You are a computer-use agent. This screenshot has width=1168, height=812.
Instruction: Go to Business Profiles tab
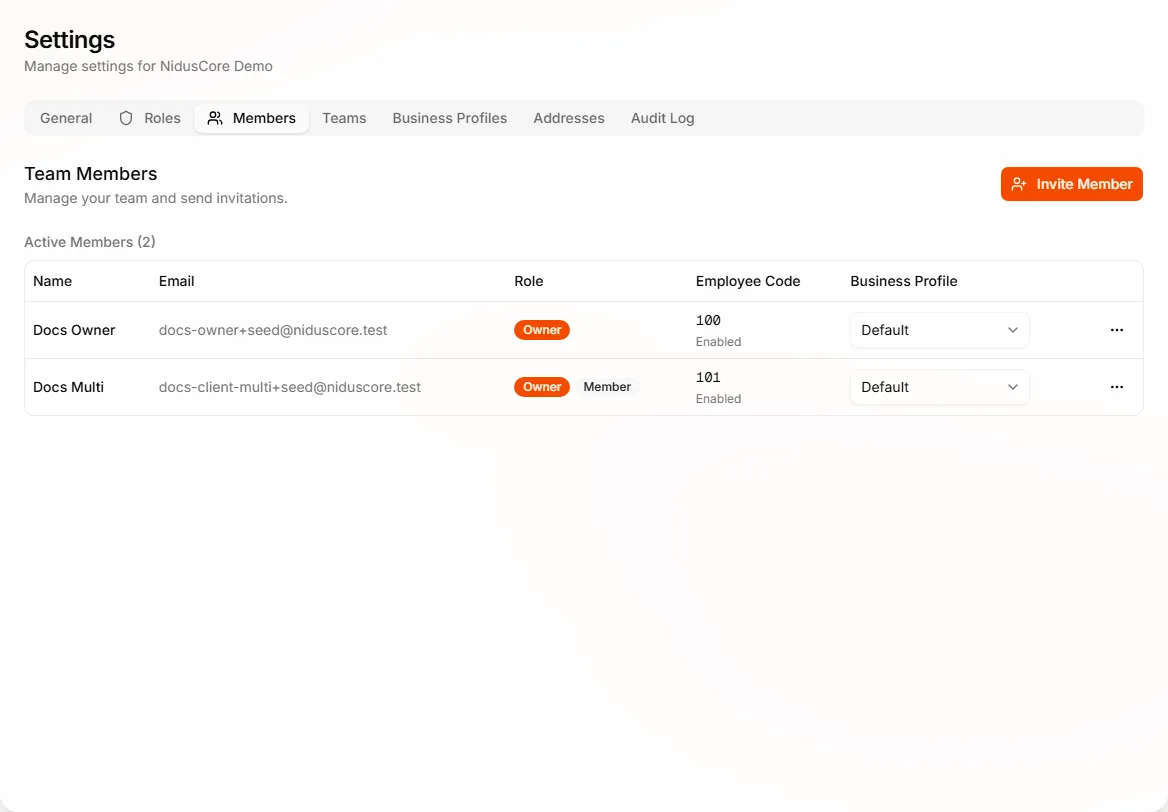click(x=450, y=118)
